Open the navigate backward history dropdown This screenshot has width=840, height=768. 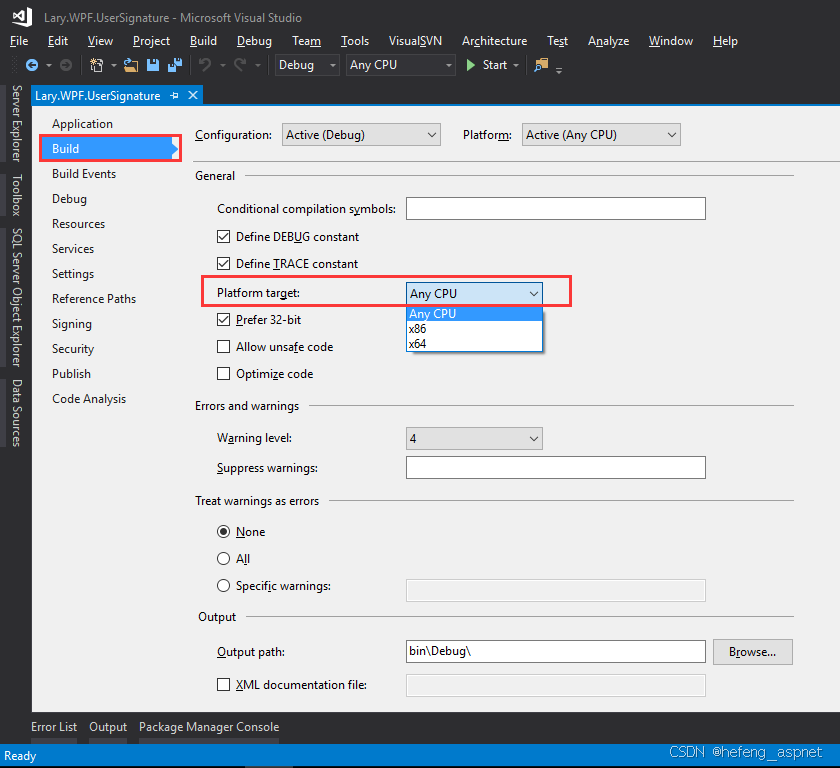point(49,65)
